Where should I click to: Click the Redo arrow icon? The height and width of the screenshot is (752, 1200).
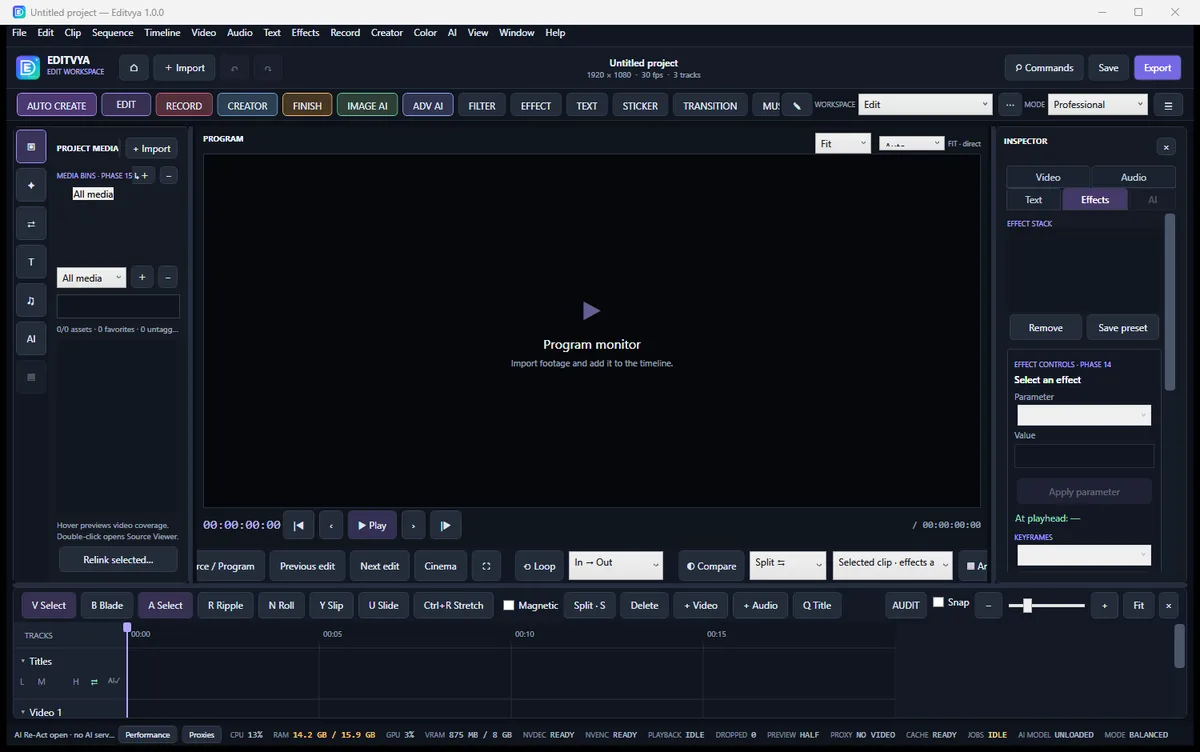[268, 68]
